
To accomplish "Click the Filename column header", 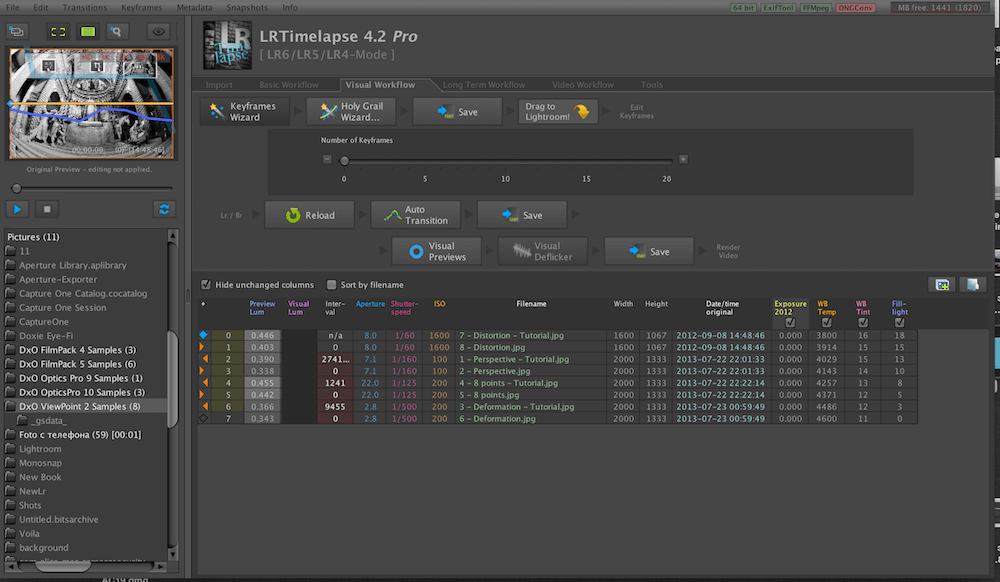I will click(531, 304).
